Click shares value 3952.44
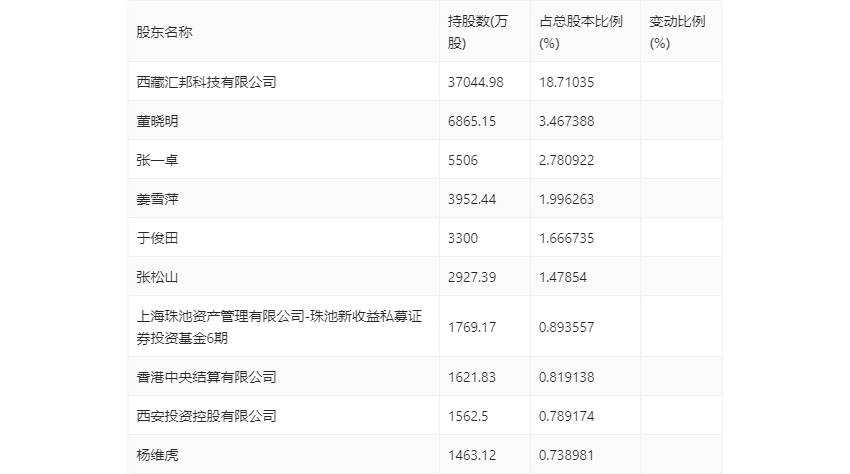850x474 pixels. coord(472,199)
